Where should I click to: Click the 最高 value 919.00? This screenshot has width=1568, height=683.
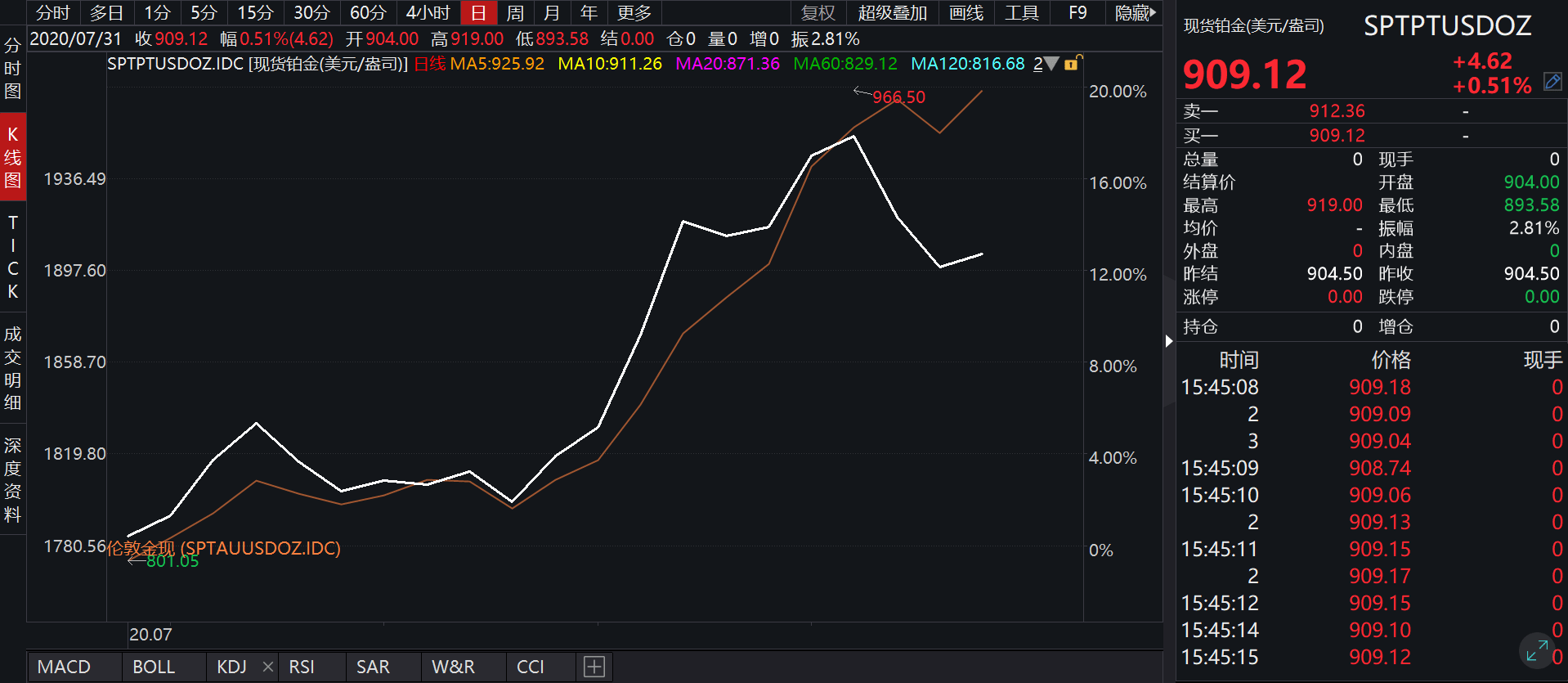tap(1335, 205)
